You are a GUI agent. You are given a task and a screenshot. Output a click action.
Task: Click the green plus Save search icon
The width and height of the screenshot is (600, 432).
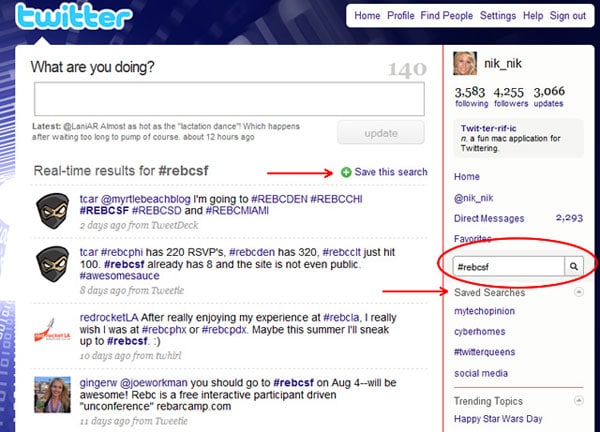[x=346, y=173]
